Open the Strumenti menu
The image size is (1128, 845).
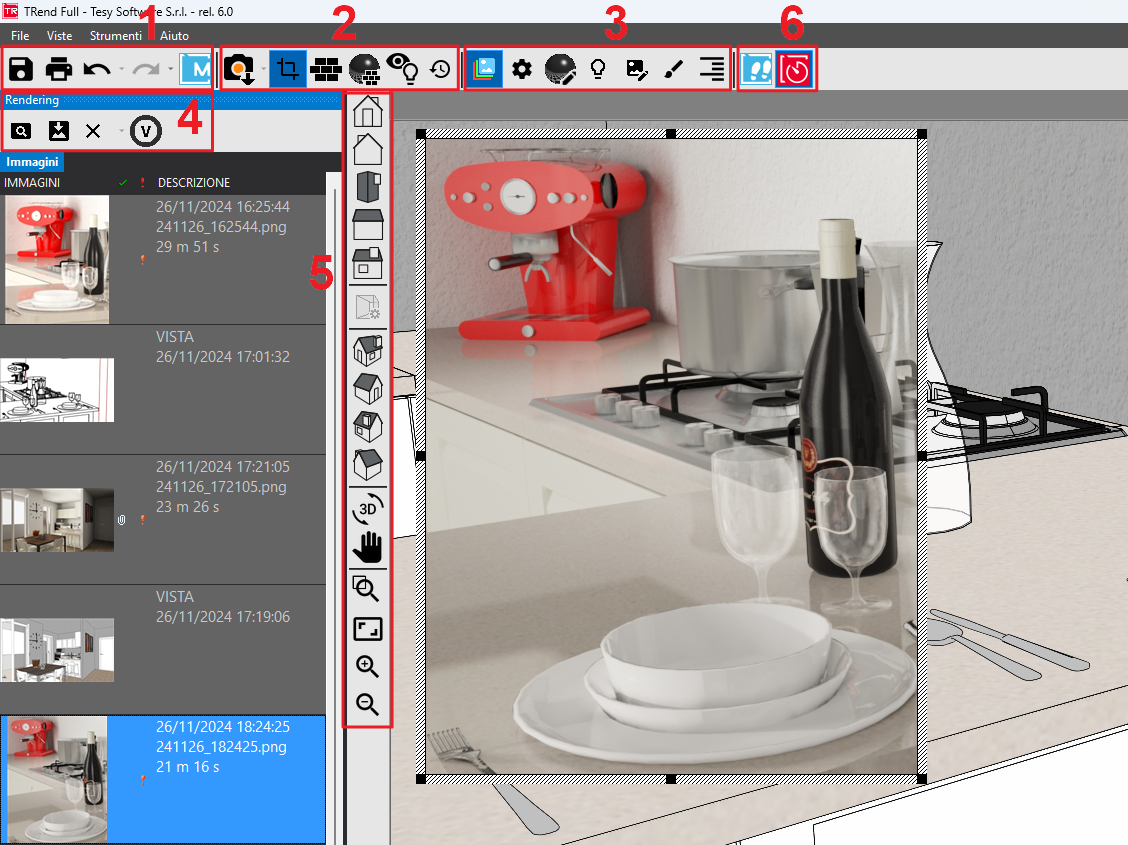pyautogui.click(x=115, y=35)
